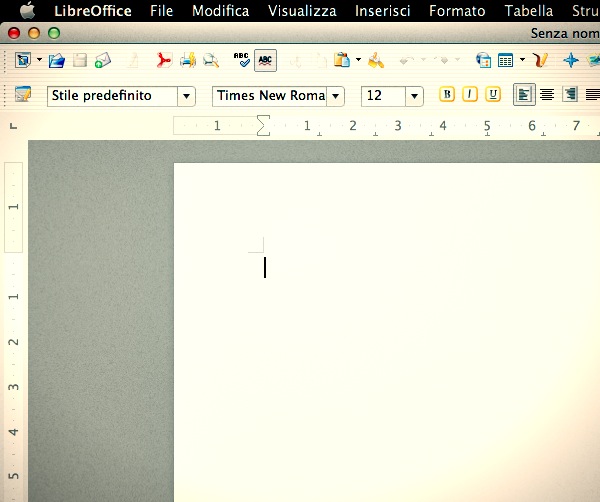The image size is (600, 502).
Task: Open the File menu
Action: (161, 11)
